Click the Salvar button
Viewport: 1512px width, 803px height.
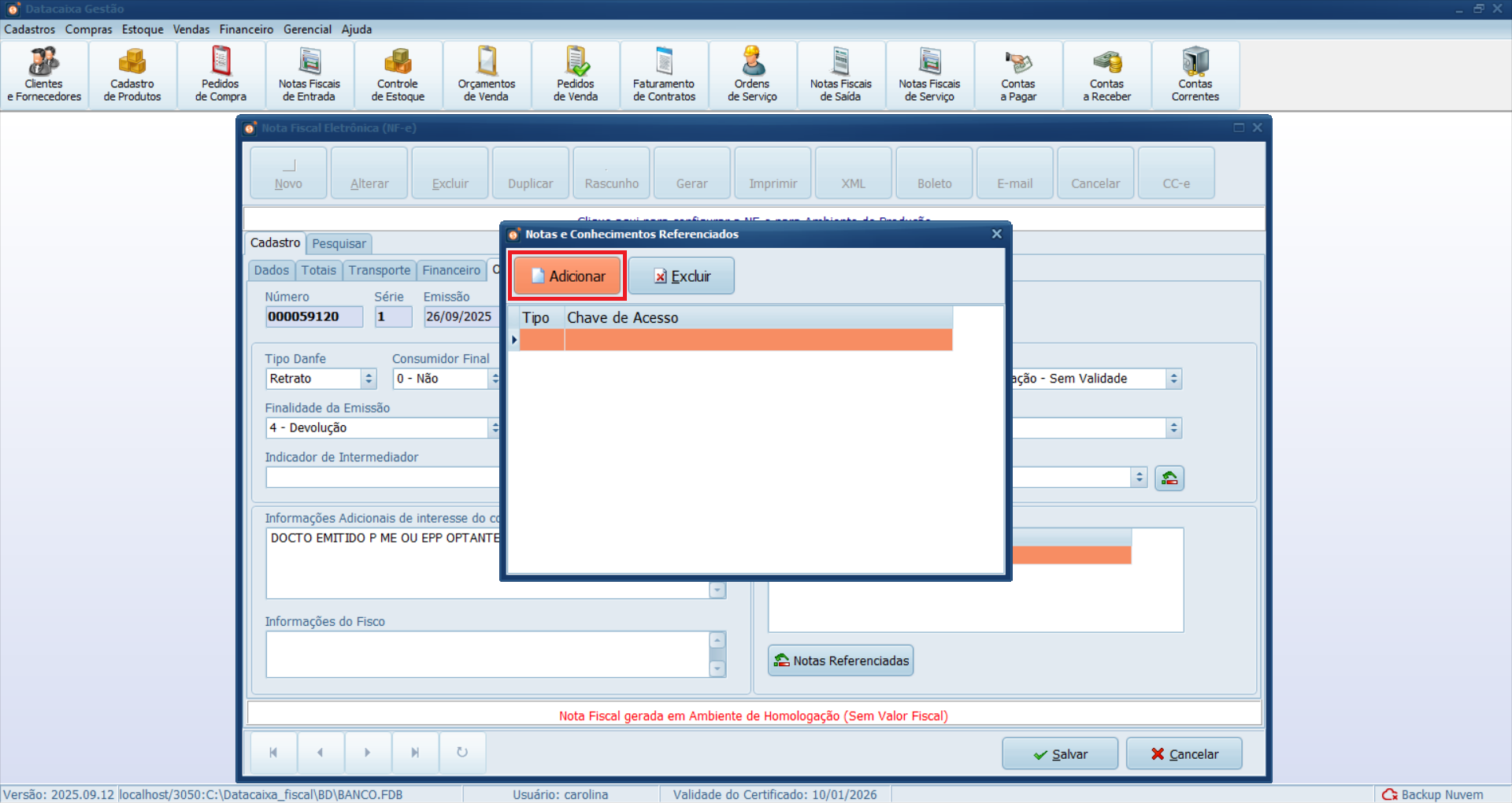tap(1060, 753)
